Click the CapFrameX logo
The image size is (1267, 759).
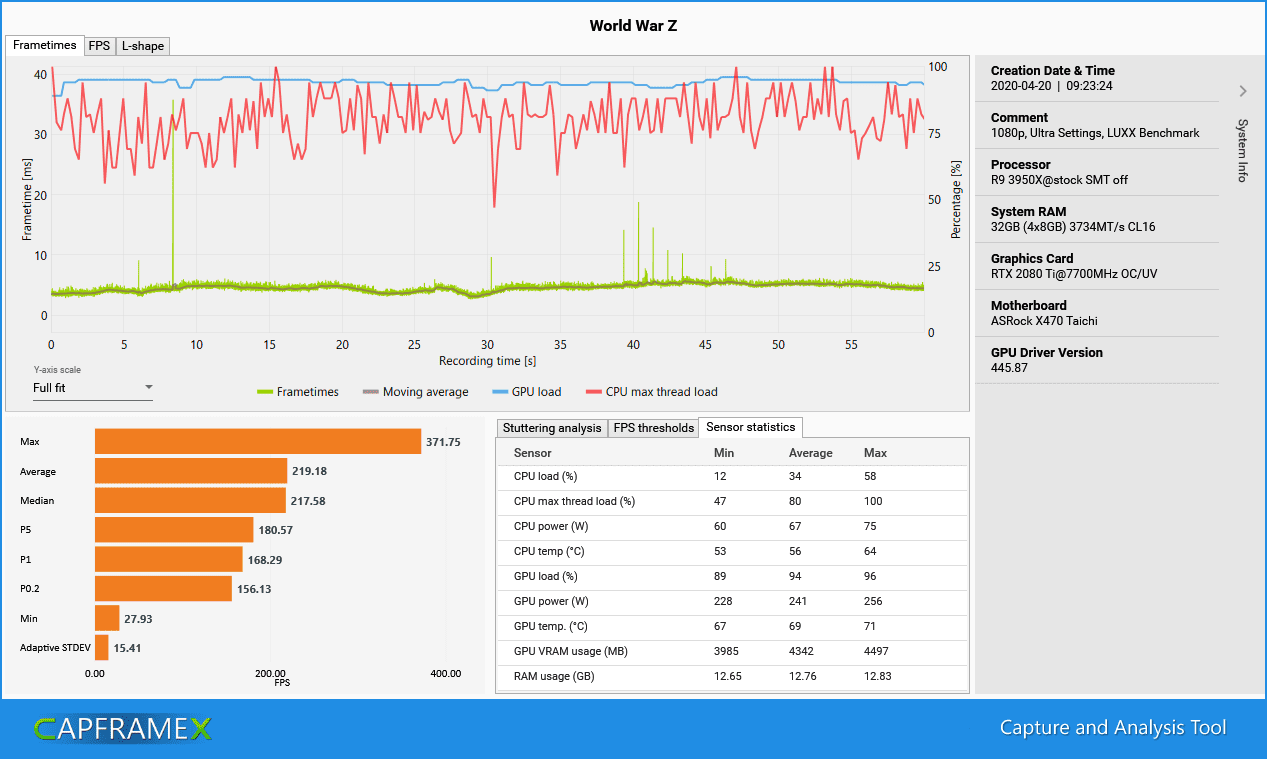123,728
